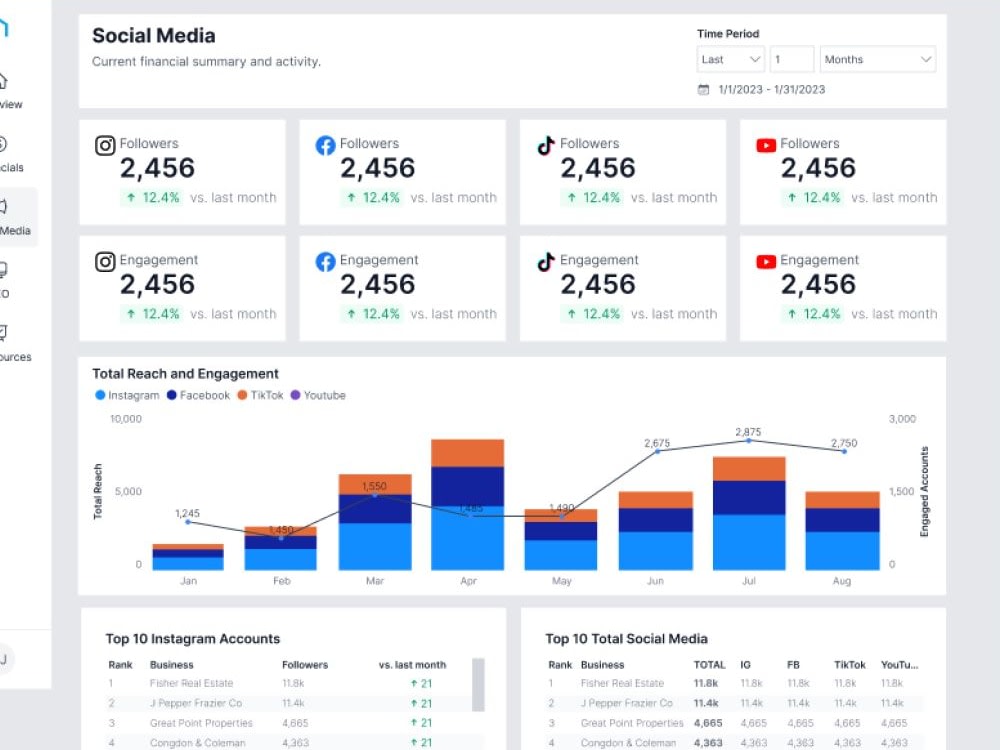Open the Last dropdown under Time Period

[x=730, y=59]
